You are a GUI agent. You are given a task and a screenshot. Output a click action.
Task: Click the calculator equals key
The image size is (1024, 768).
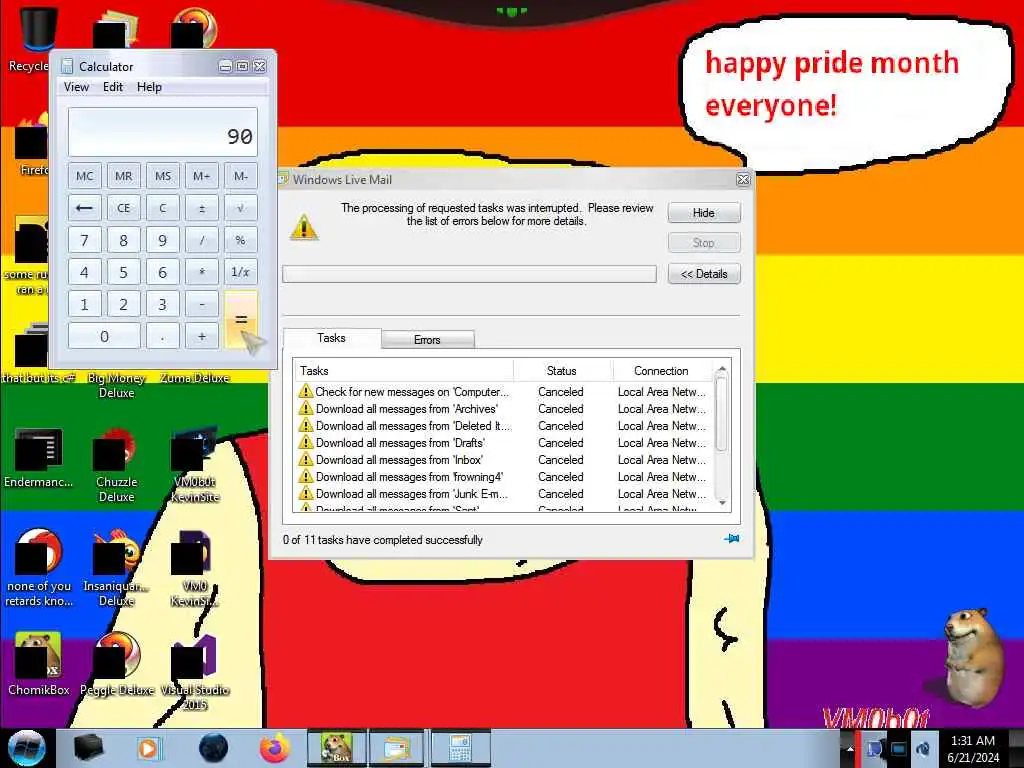tap(241, 320)
